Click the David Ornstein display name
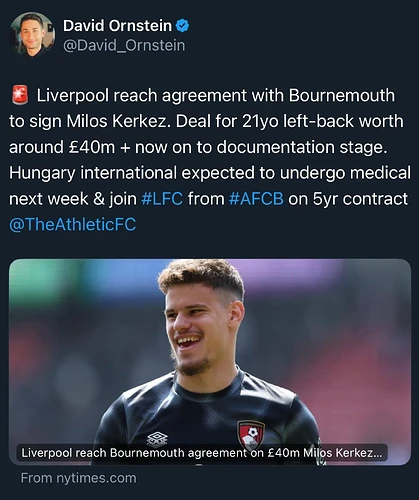The width and height of the screenshot is (419, 500). pyautogui.click(x=117, y=26)
